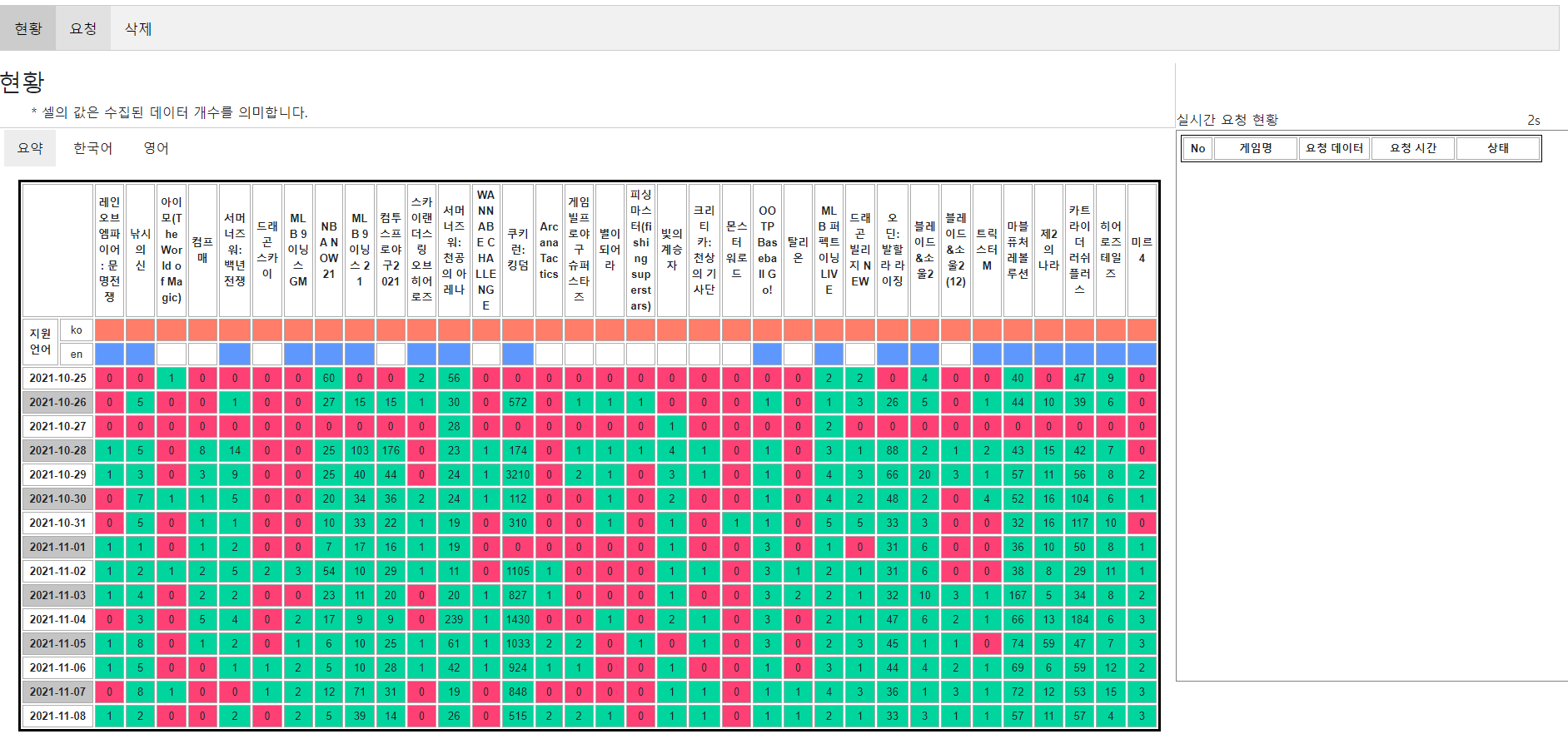Screen dimensions: 1568x734
Task: Click the Arcana Tactics column header
Action: (549, 250)
